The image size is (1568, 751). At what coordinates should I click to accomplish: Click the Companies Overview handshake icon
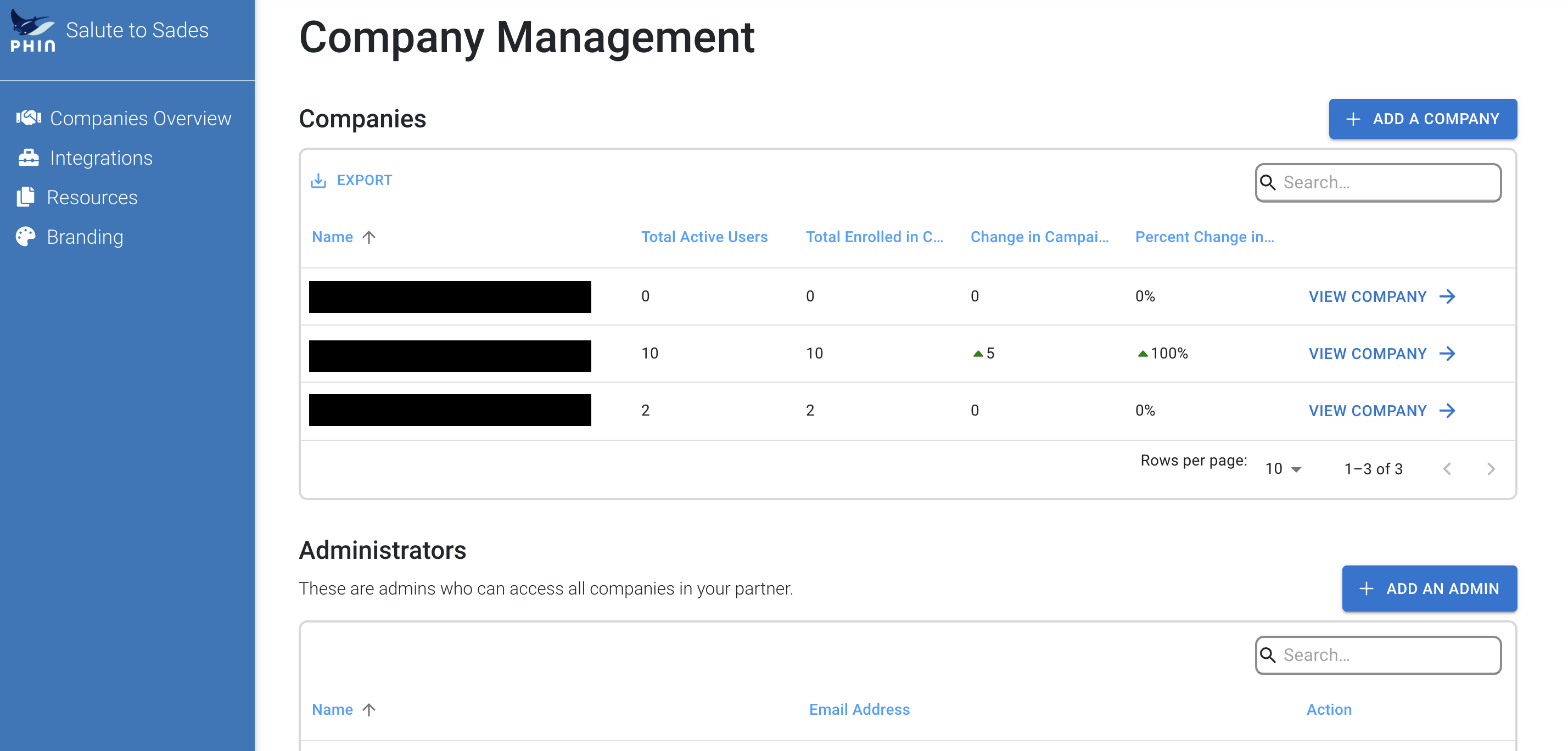[x=29, y=117]
